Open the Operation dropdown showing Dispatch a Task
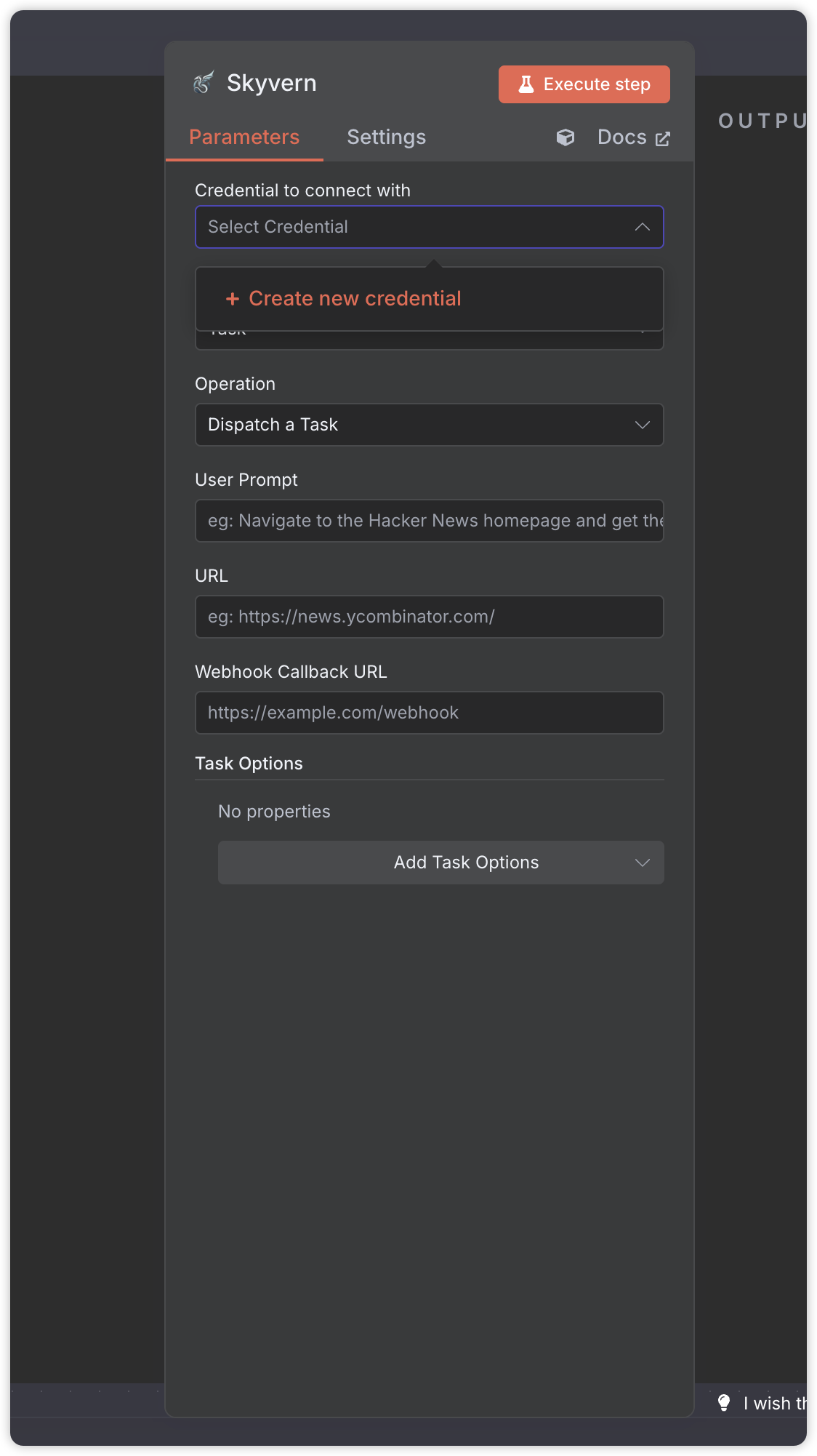817x1456 pixels. click(x=429, y=425)
